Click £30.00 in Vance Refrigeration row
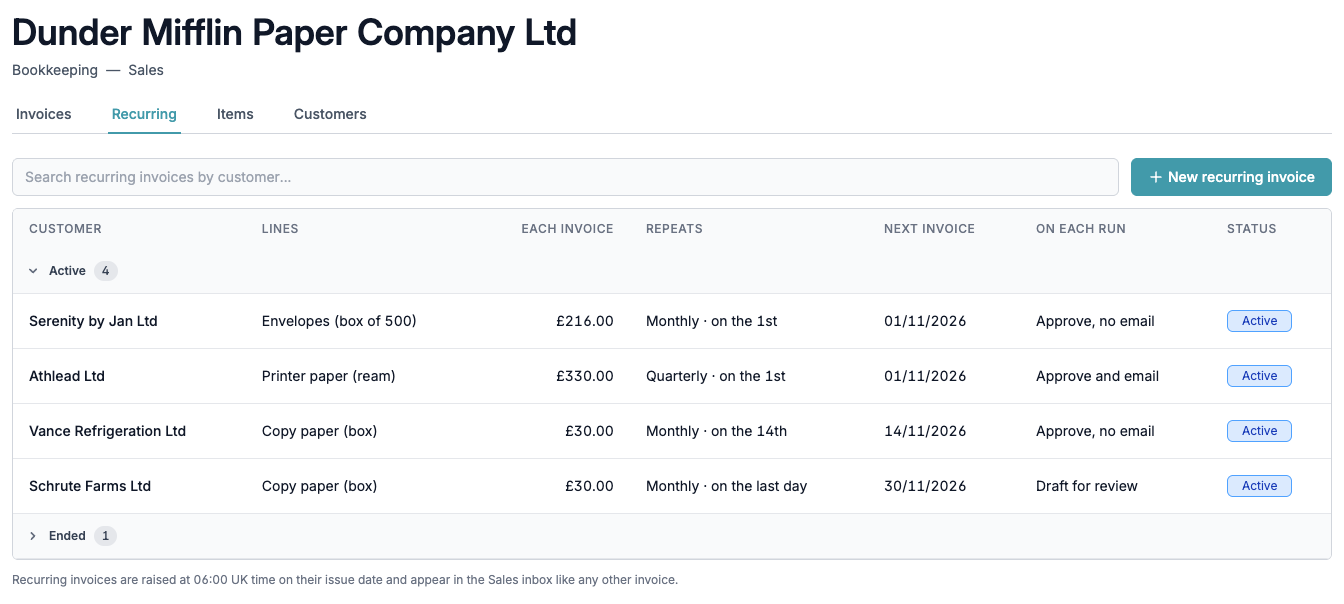 tap(589, 431)
